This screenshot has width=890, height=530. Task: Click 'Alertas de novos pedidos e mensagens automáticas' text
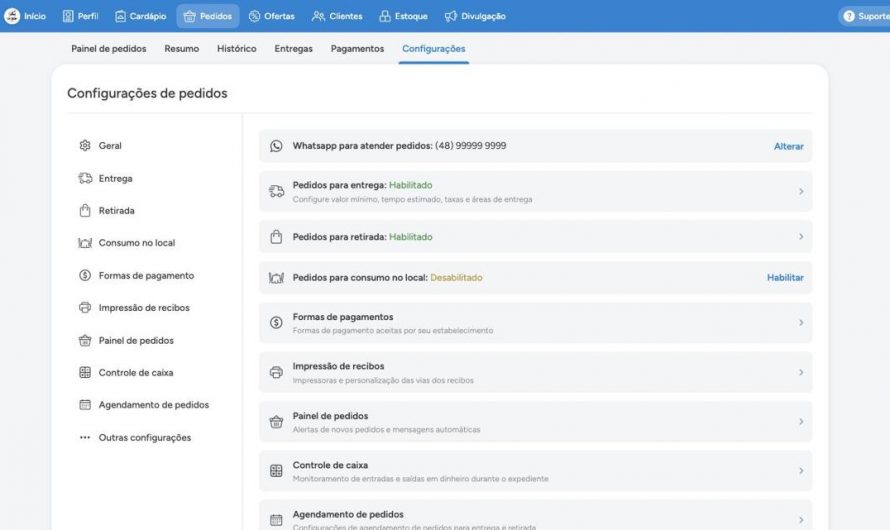tap(387, 430)
